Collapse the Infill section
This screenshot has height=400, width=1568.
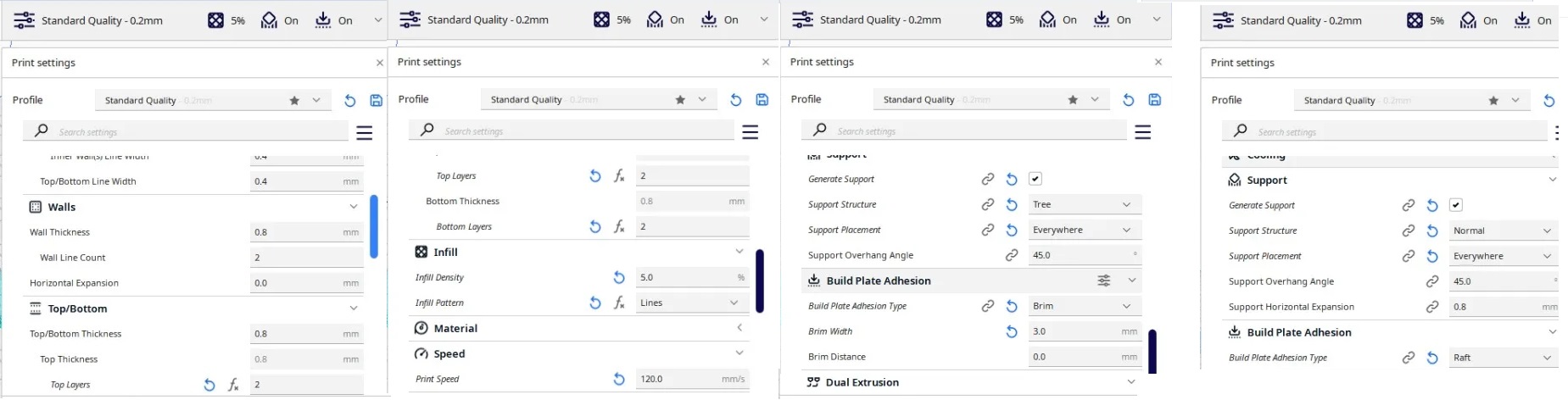pos(739,252)
